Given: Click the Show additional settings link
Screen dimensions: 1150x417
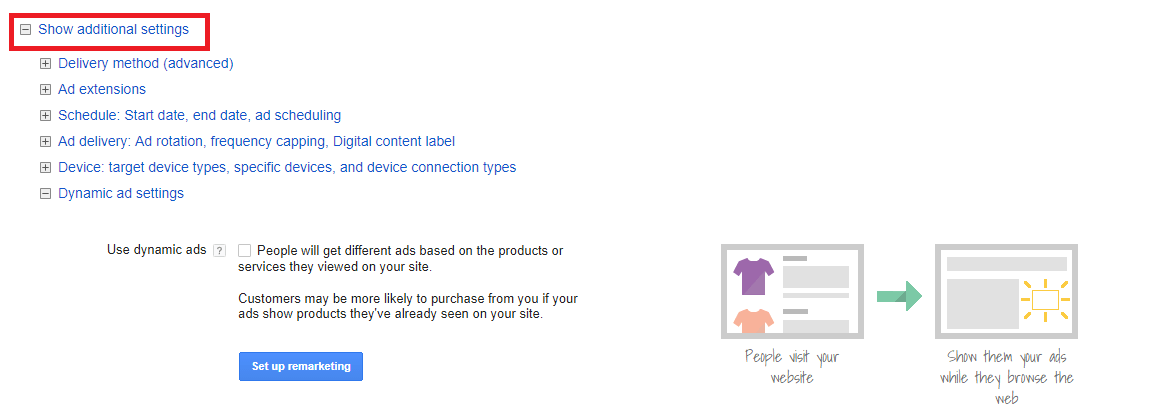Looking at the screenshot, I should [113, 29].
